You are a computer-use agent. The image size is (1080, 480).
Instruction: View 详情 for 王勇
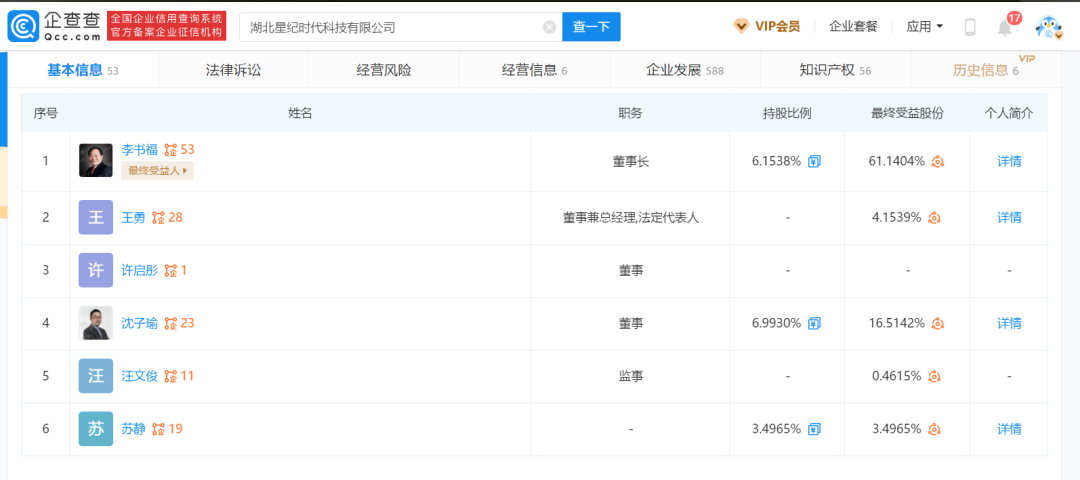(1009, 218)
